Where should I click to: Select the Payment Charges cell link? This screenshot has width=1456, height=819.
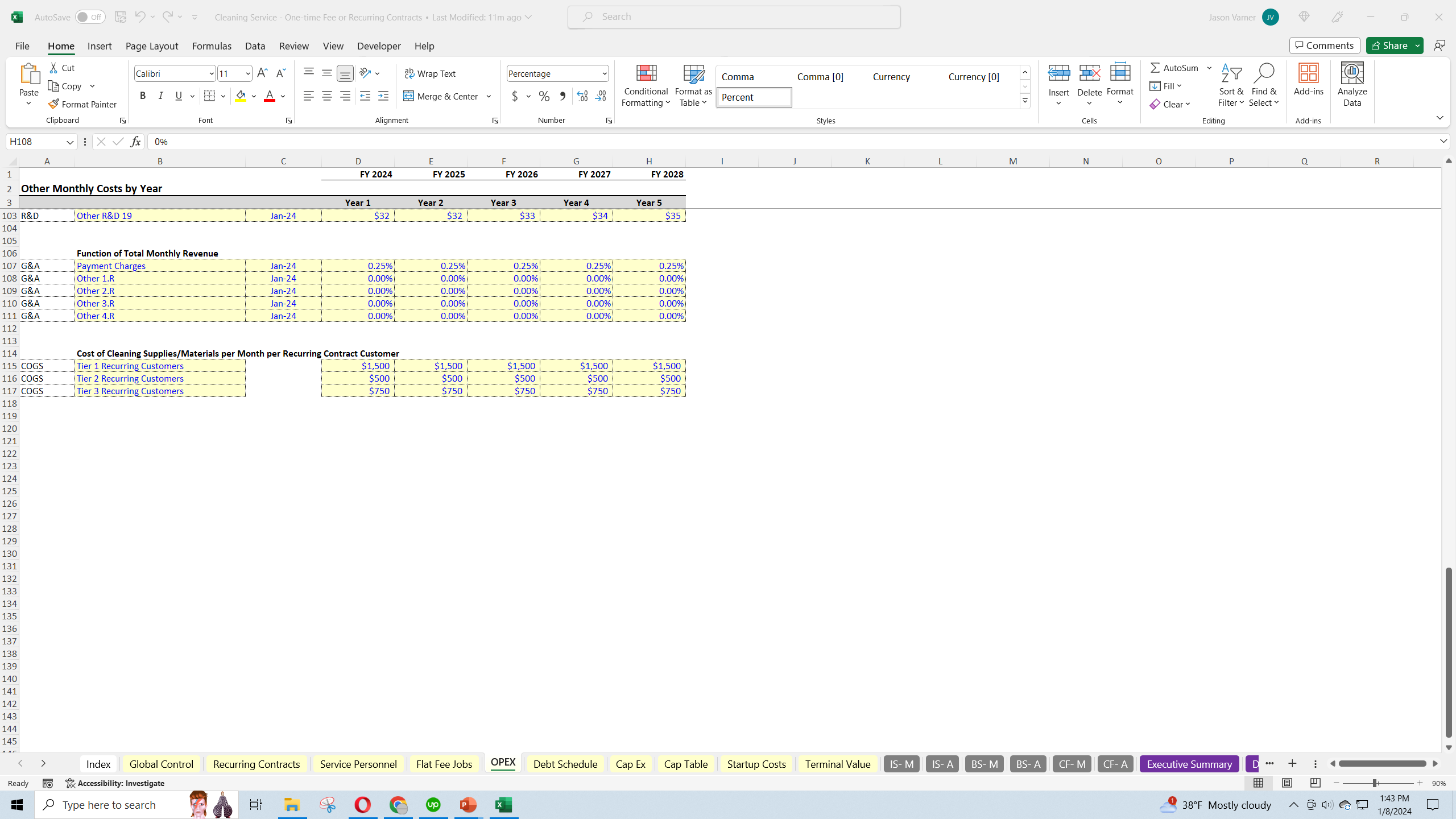(x=111, y=265)
